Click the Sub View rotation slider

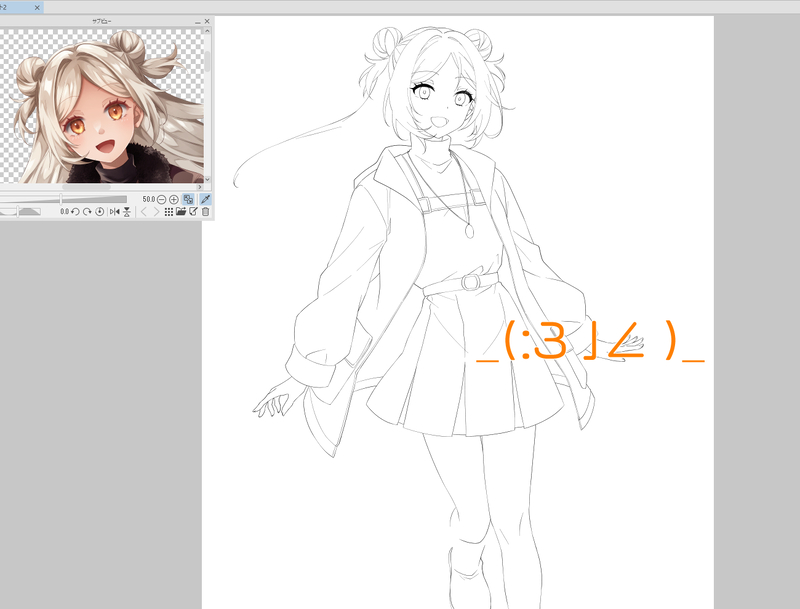coord(20,212)
